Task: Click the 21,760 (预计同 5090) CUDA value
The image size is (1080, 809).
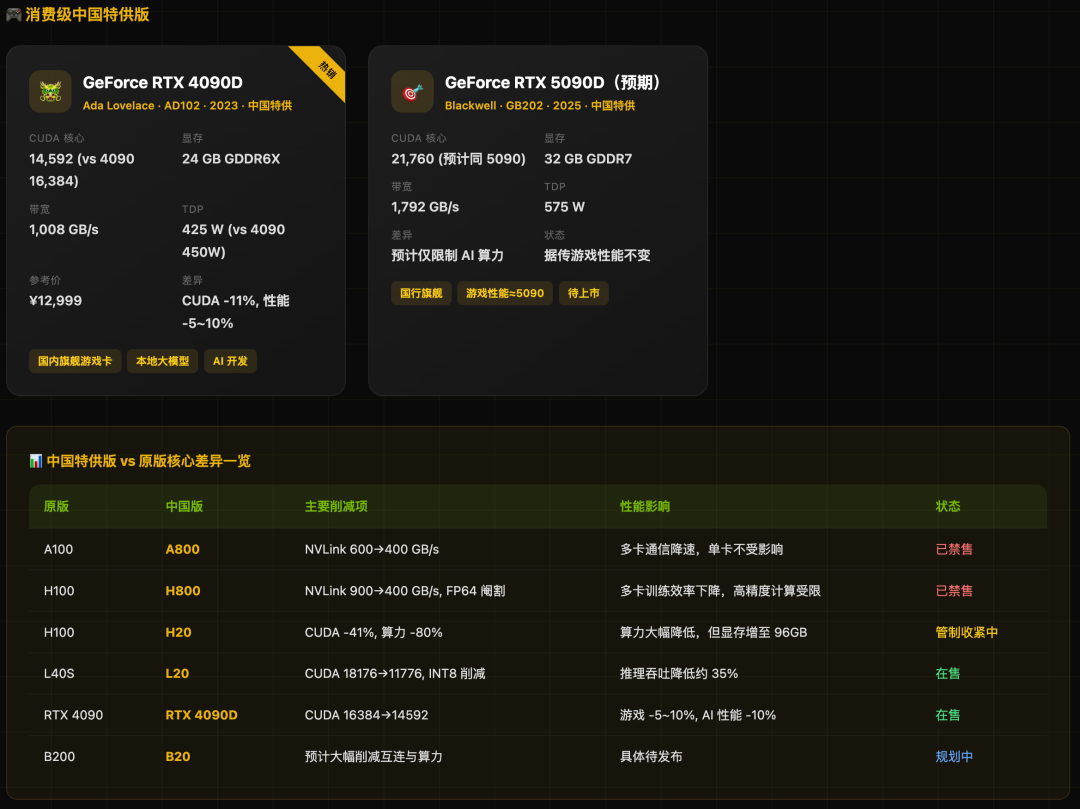Action: click(458, 158)
